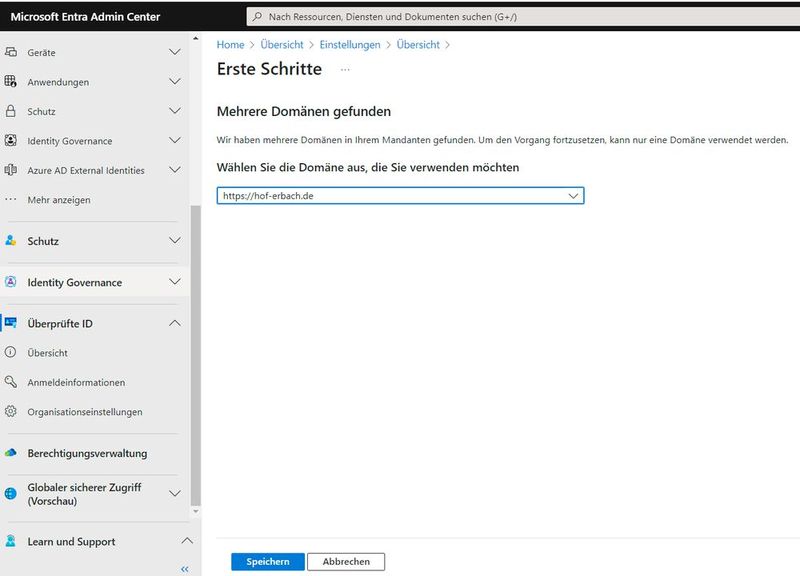Click the Anmeldeinformationen key icon
Image resolution: width=800 pixels, height=576 pixels.
pos(11,382)
